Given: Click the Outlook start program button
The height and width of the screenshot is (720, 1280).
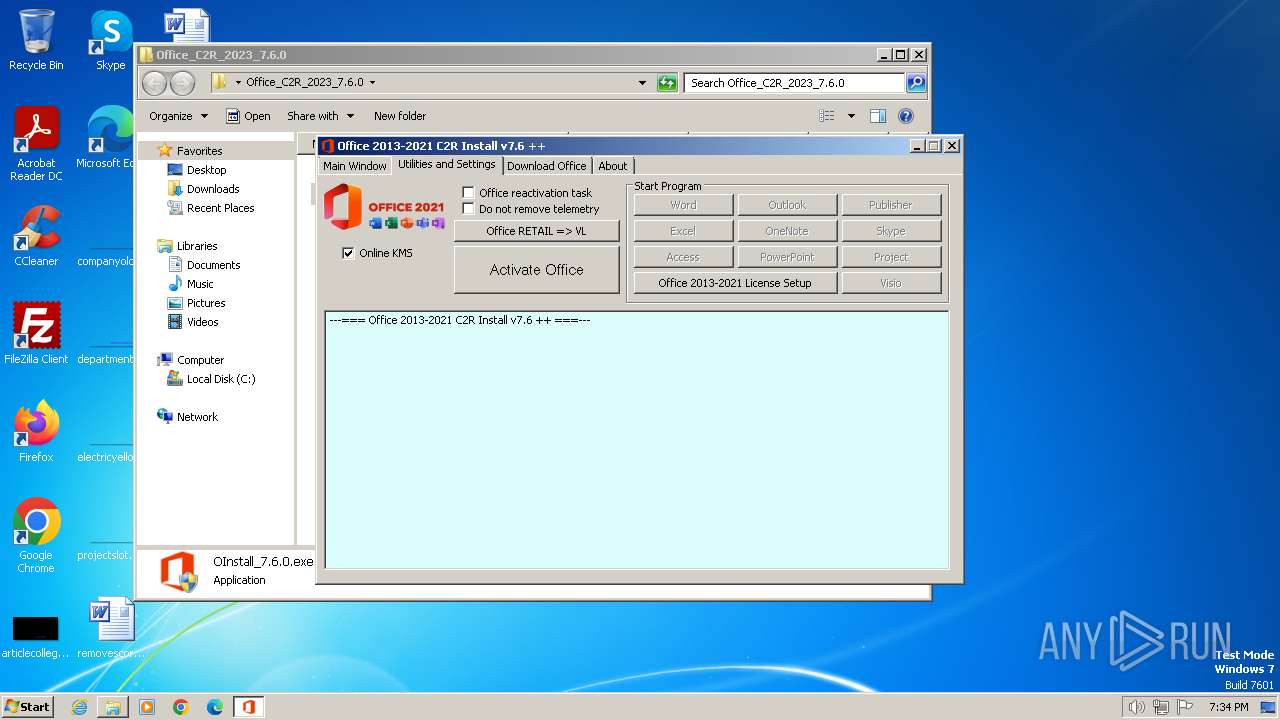Looking at the screenshot, I should click(x=787, y=205).
